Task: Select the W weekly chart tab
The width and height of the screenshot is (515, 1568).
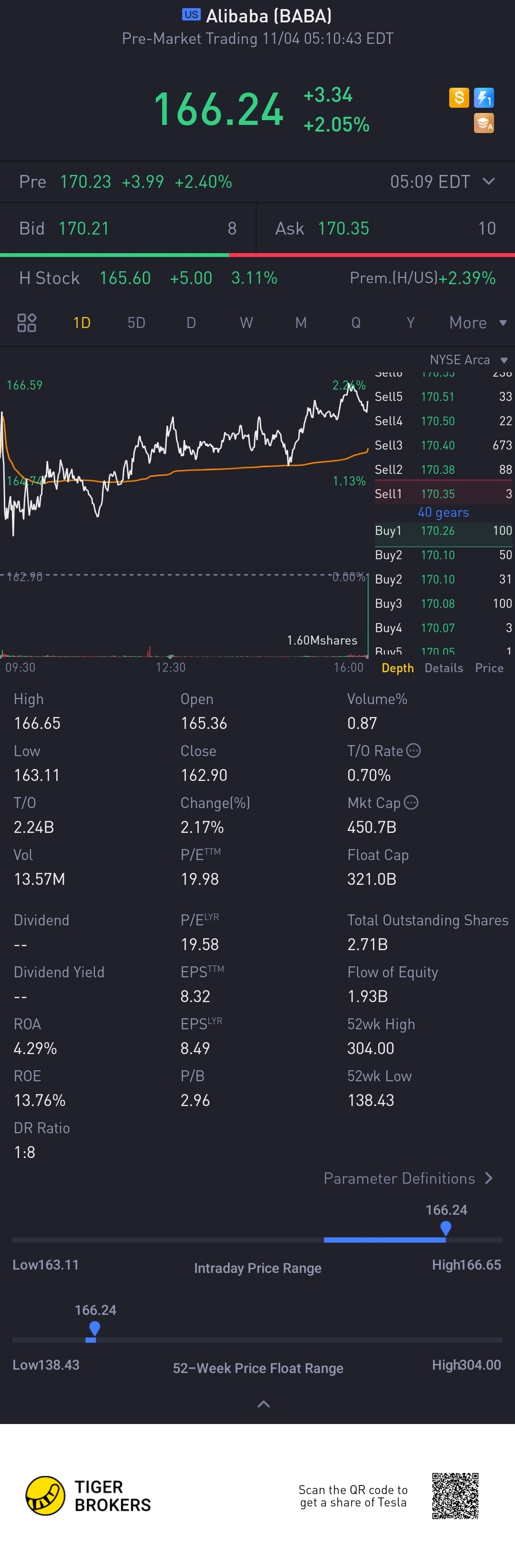Action: (246, 323)
